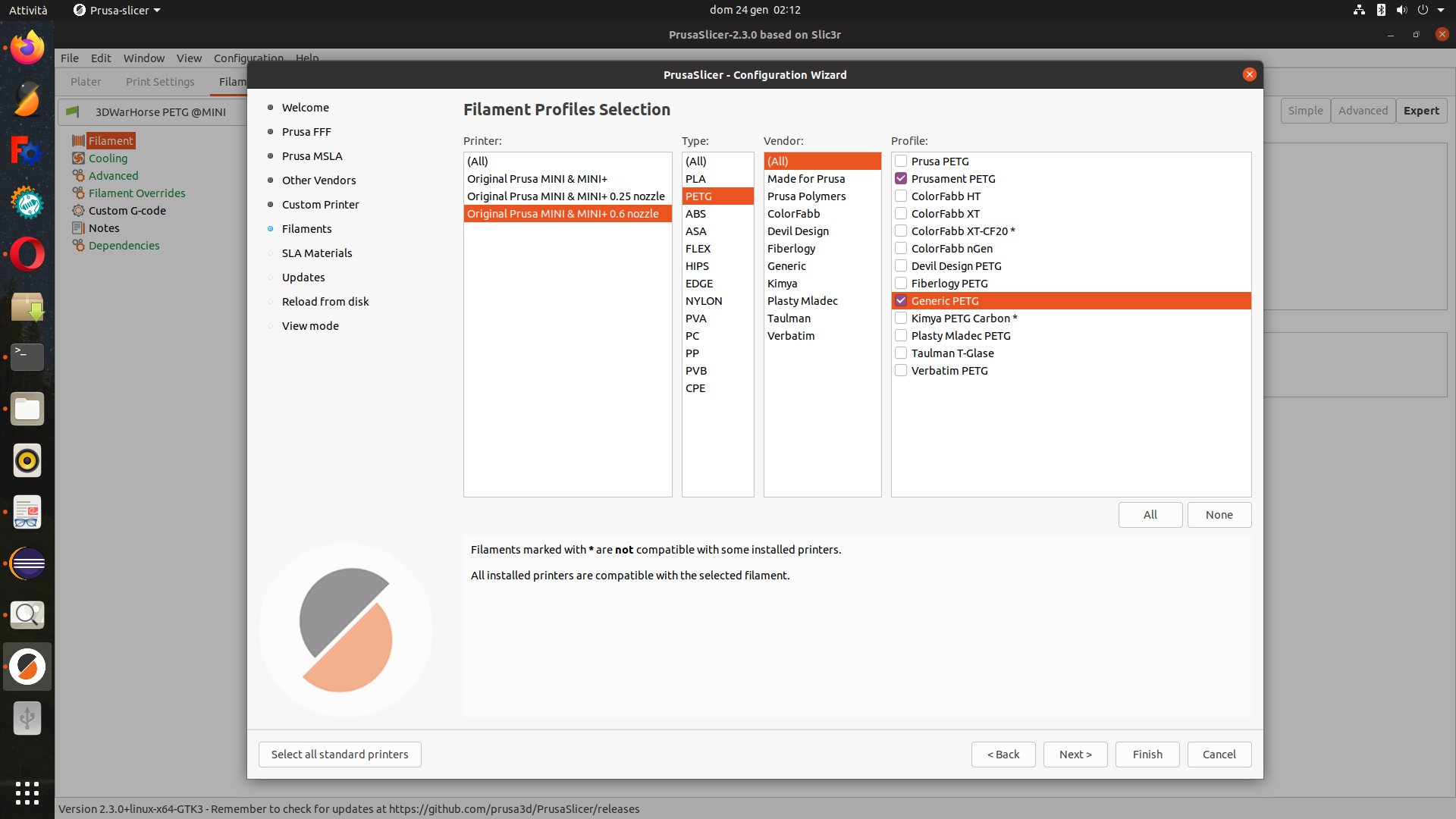
Task: Check the Prusa PETG profile
Action: (901, 161)
